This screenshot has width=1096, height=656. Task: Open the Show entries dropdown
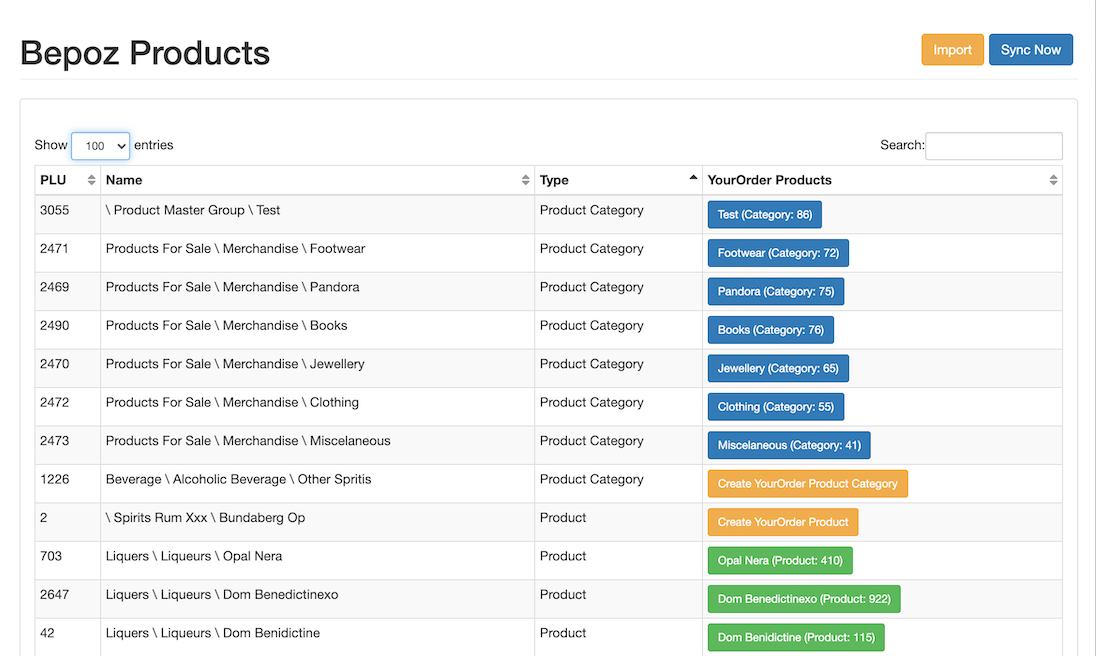pyautogui.click(x=100, y=146)
